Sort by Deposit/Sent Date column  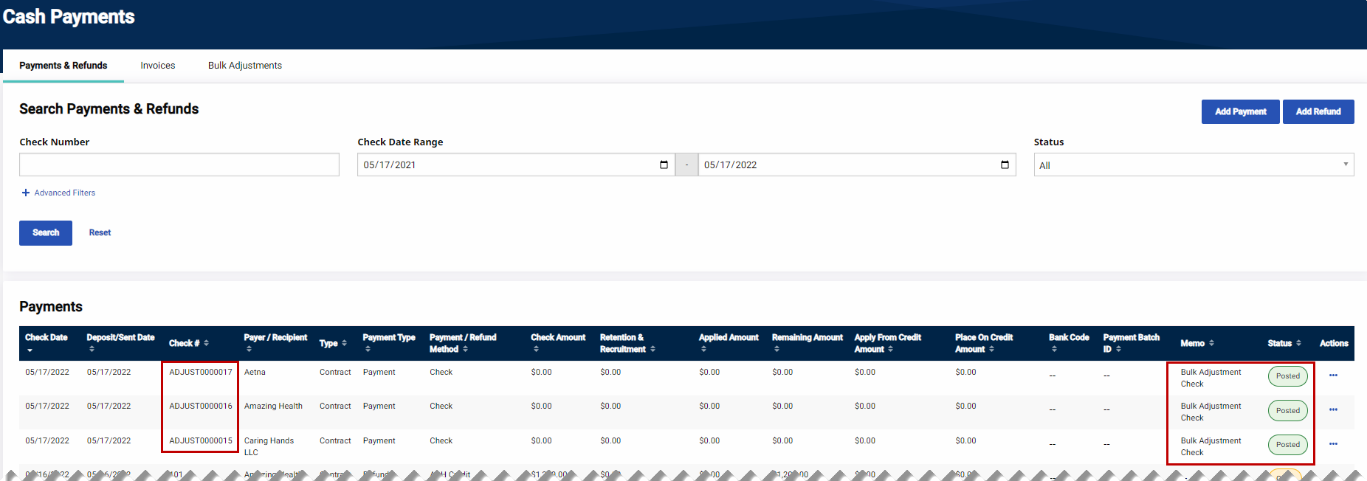coord(120,338)
